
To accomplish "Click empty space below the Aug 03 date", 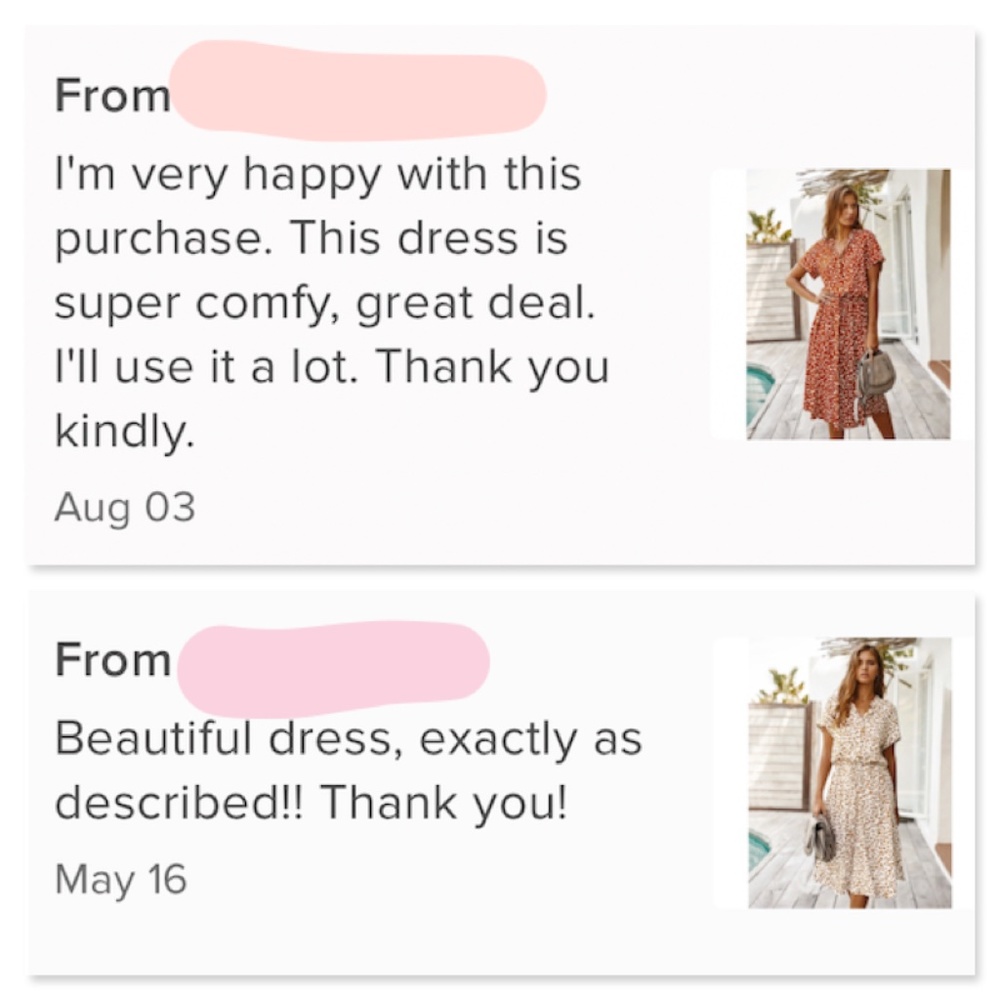I will [400, 545].
